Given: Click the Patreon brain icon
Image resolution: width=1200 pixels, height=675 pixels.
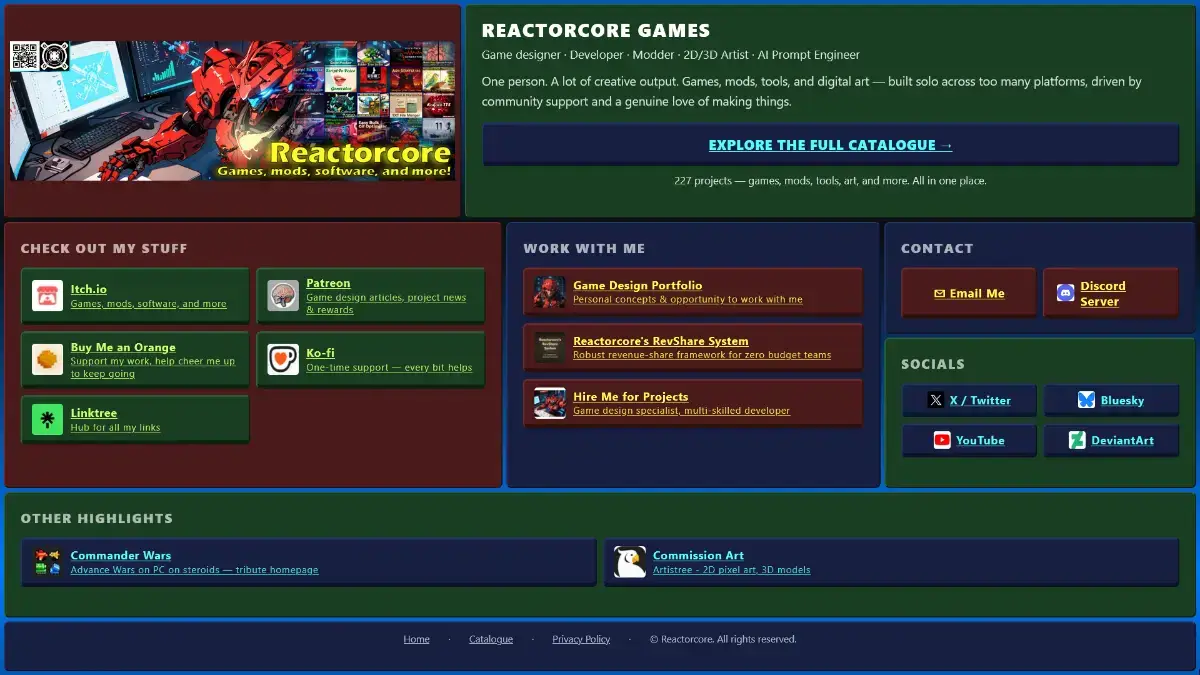Looking at the screenshot, I should click(283, 295).
